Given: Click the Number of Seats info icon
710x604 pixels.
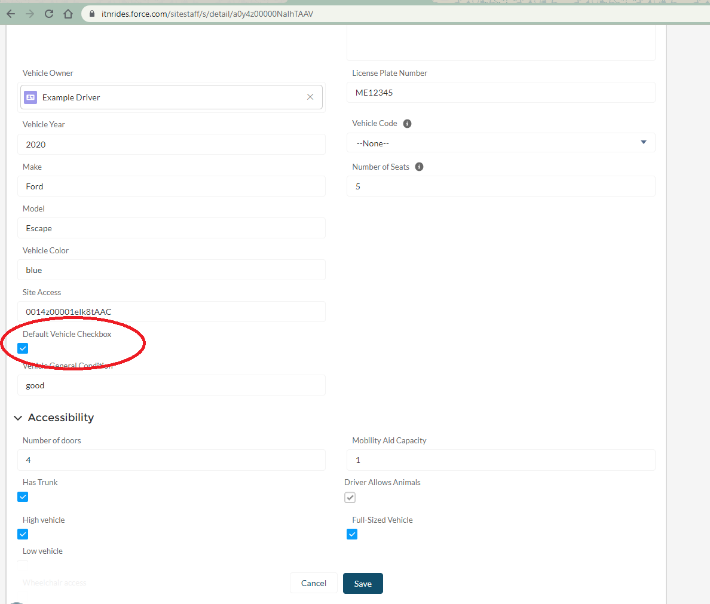Looking at the screenshot, I should (x=419, y=167).
